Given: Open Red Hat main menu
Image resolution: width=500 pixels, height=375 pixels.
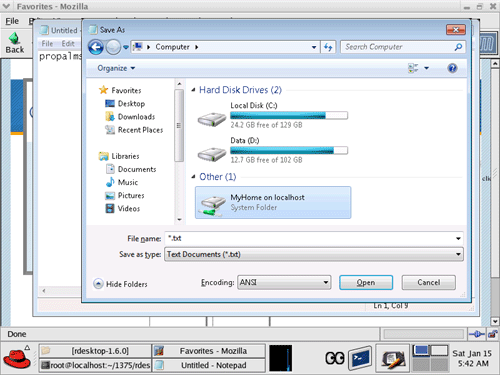Looking at the screenshot, I should [x=17, y=358].
